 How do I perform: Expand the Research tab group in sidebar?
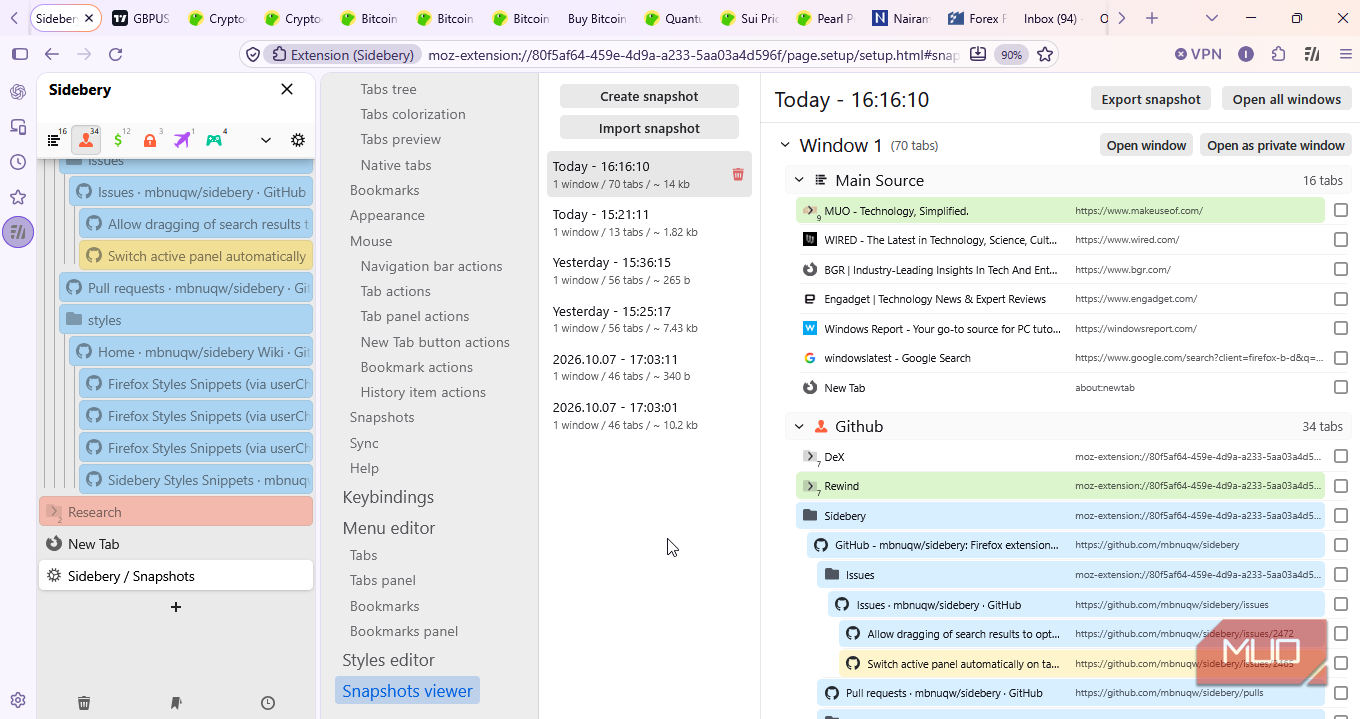click(53, 512)
